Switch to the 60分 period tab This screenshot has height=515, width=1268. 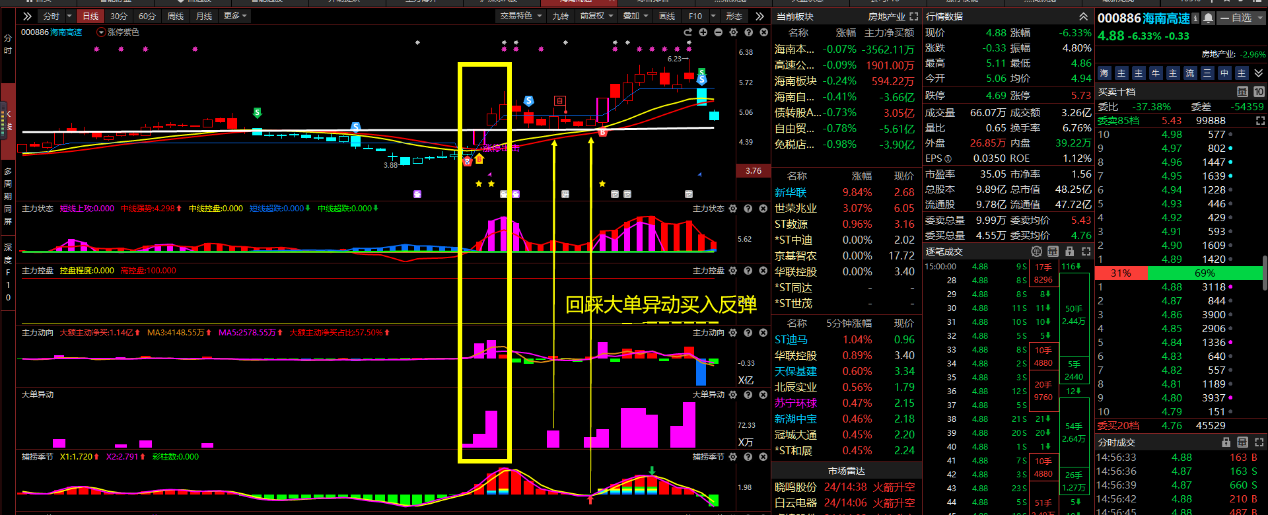tap(147, 17)
